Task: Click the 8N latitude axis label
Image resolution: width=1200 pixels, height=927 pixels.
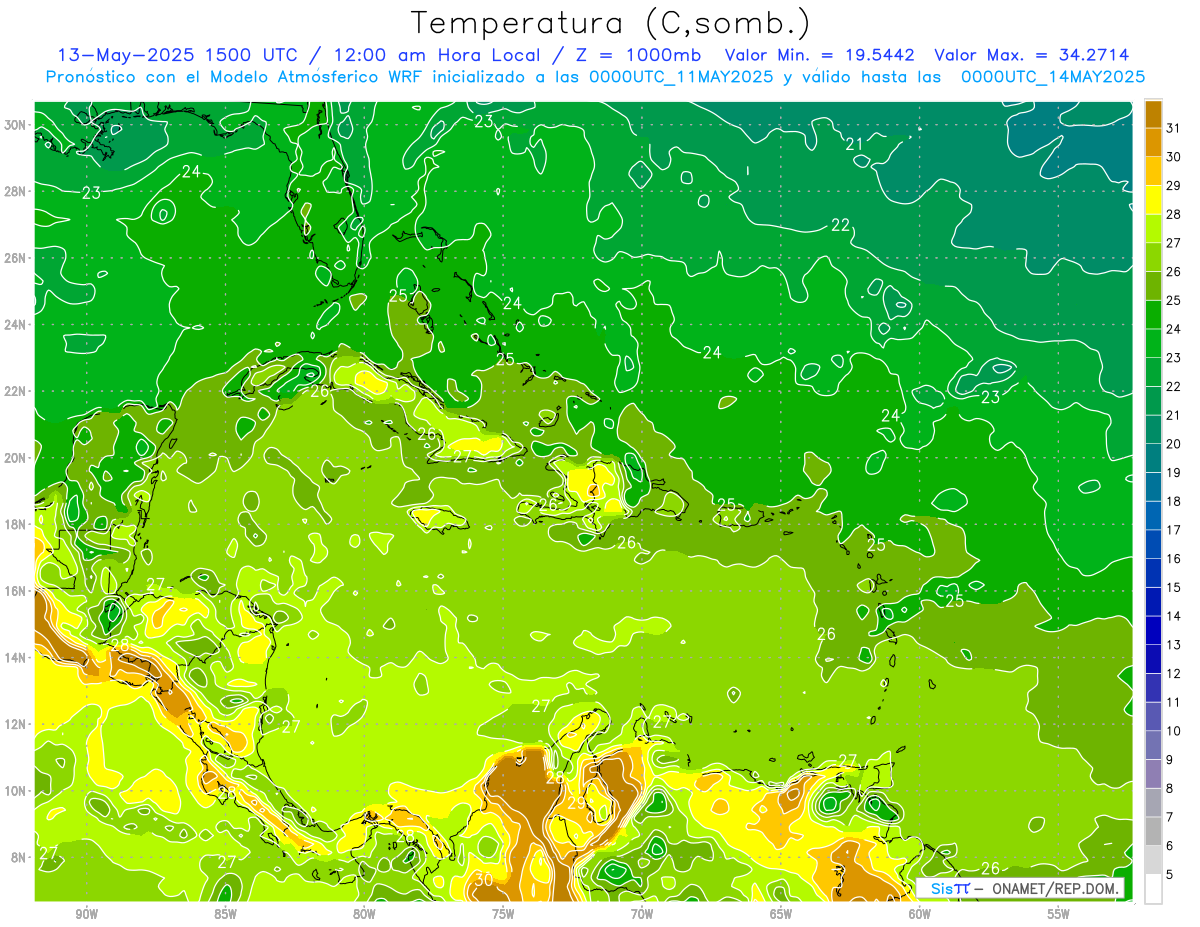Action: pos(19,857)
